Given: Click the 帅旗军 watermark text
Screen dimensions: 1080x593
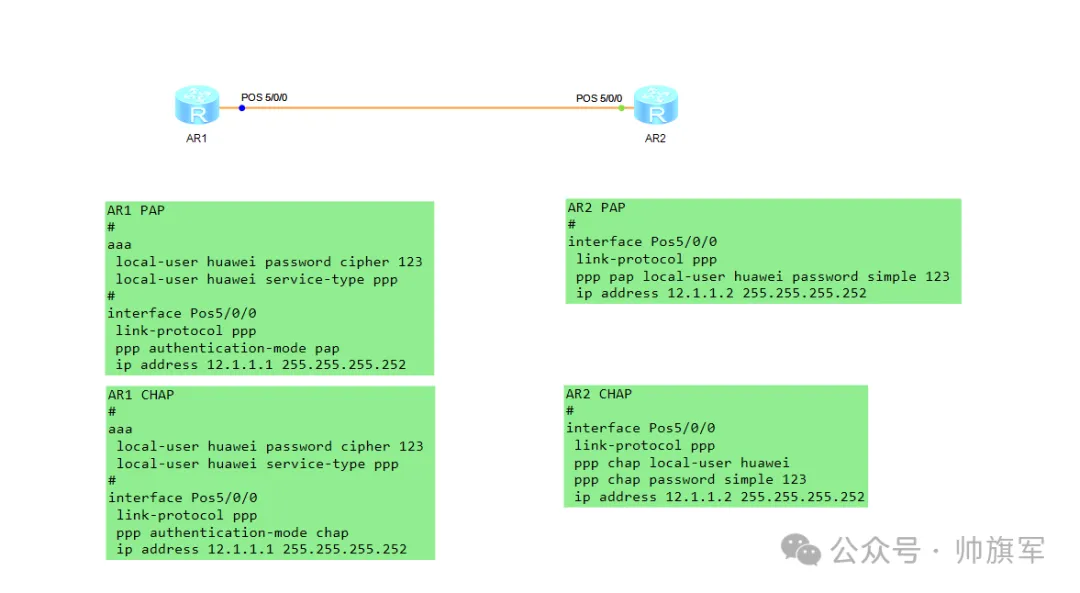Looking at the screenshot, I should (x=1000, y=550).
